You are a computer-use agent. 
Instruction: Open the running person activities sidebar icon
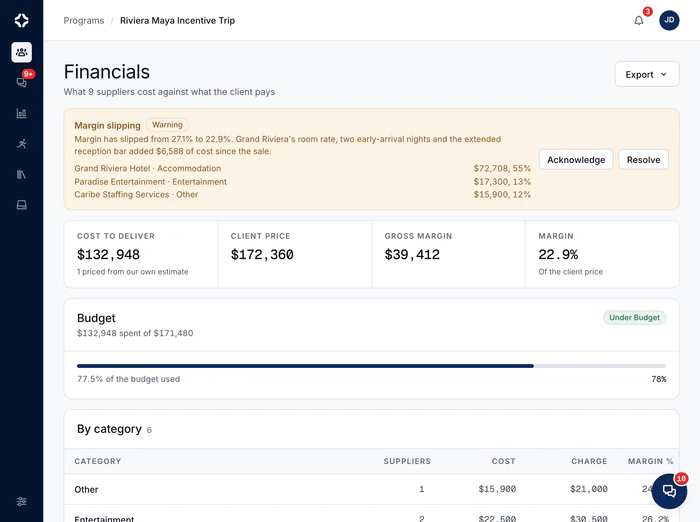[21, 144]
